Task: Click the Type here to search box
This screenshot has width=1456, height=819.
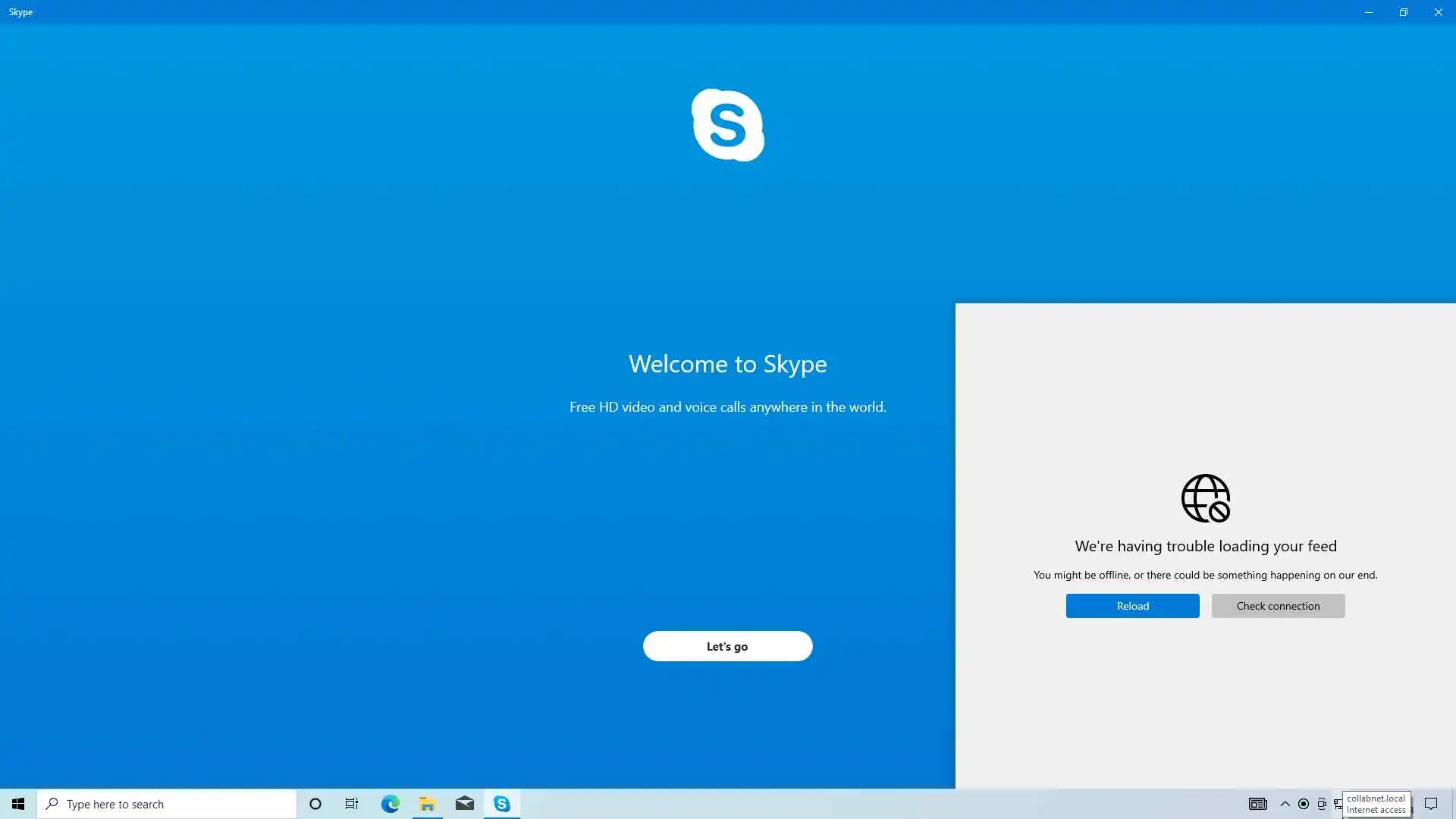Action: click(x=167, y=804)
